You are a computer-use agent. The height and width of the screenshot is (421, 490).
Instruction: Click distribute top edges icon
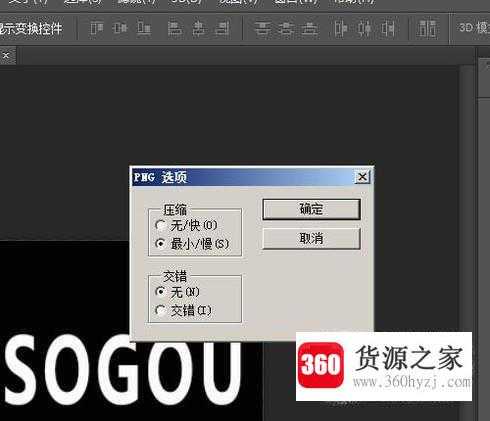262,28
